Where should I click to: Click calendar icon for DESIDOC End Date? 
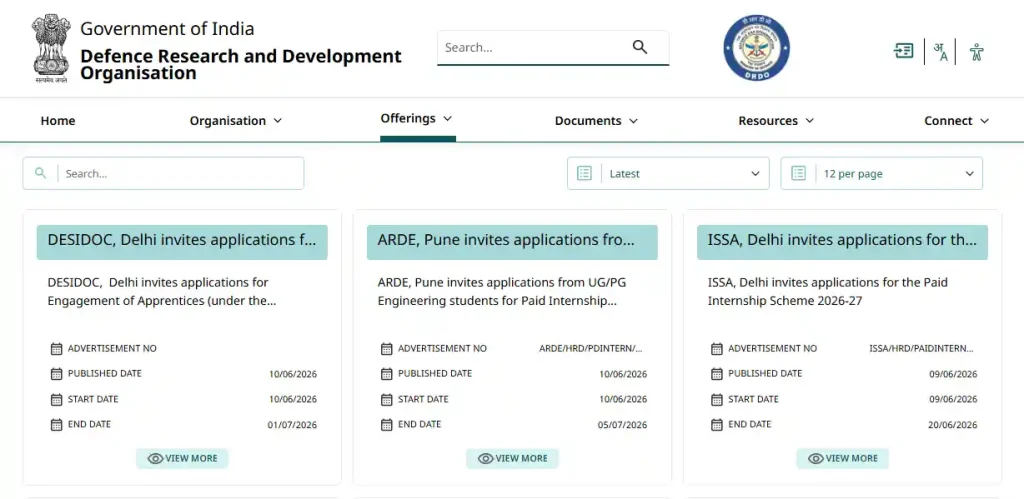56,425
